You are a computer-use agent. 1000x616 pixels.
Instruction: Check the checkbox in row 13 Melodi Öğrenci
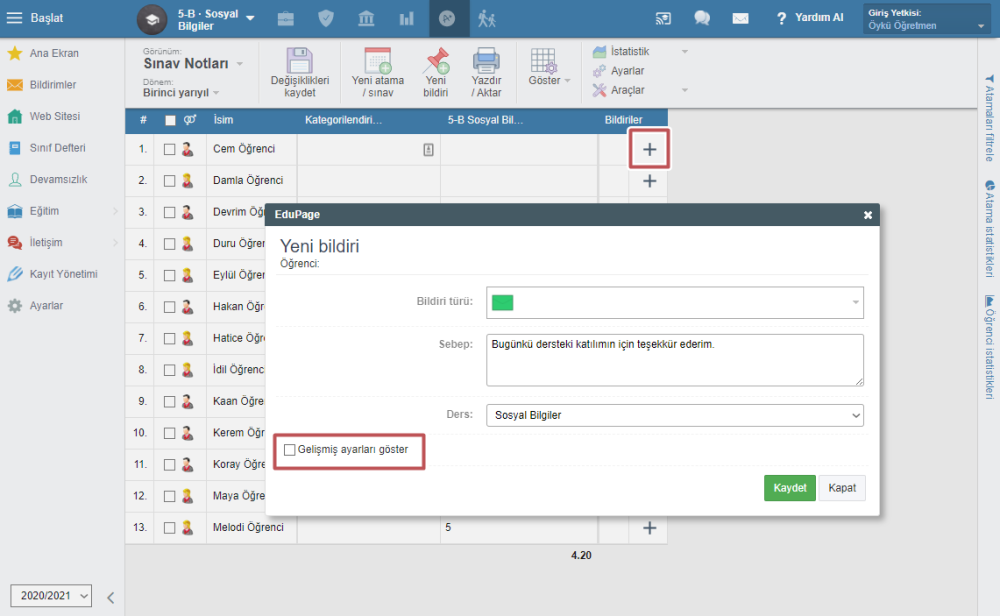click(169, 528)
